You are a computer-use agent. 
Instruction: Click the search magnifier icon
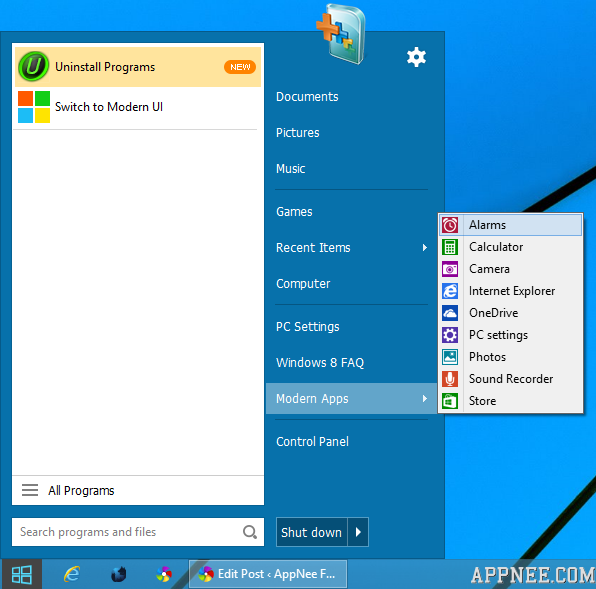tap(250, 532)
